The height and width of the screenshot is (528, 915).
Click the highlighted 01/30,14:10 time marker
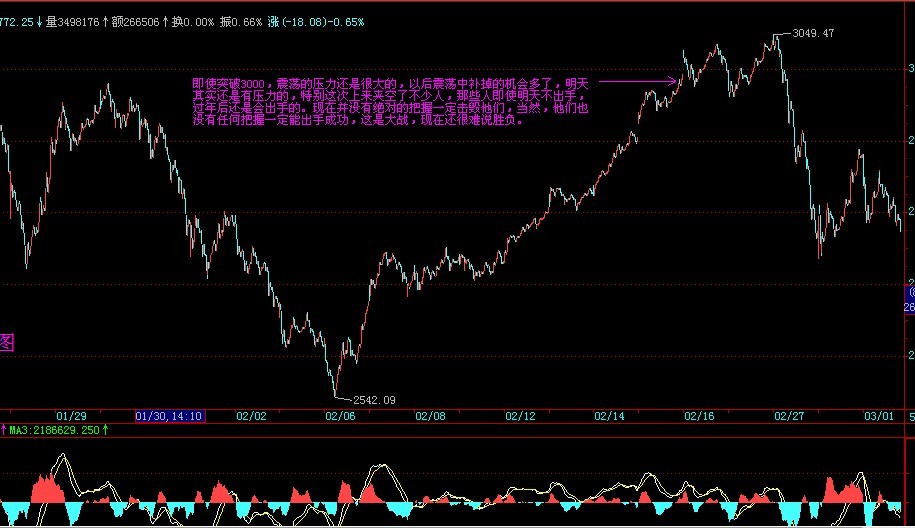[170, 415]
